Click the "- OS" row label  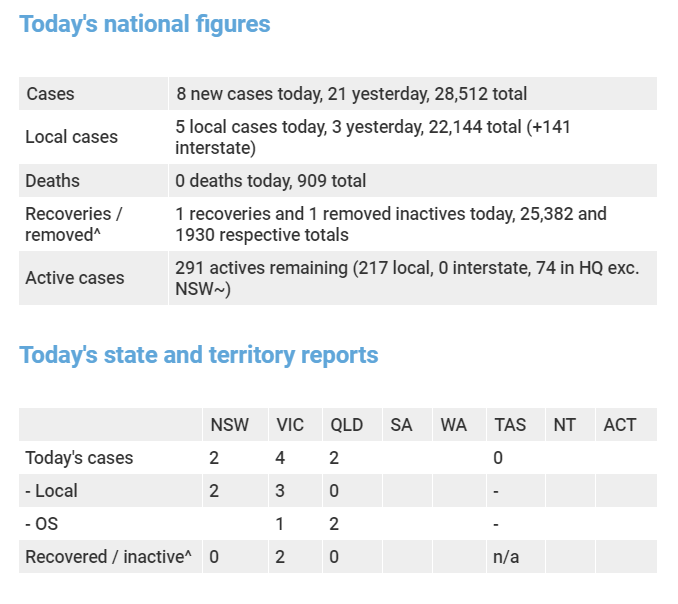(x=44, y=524)
